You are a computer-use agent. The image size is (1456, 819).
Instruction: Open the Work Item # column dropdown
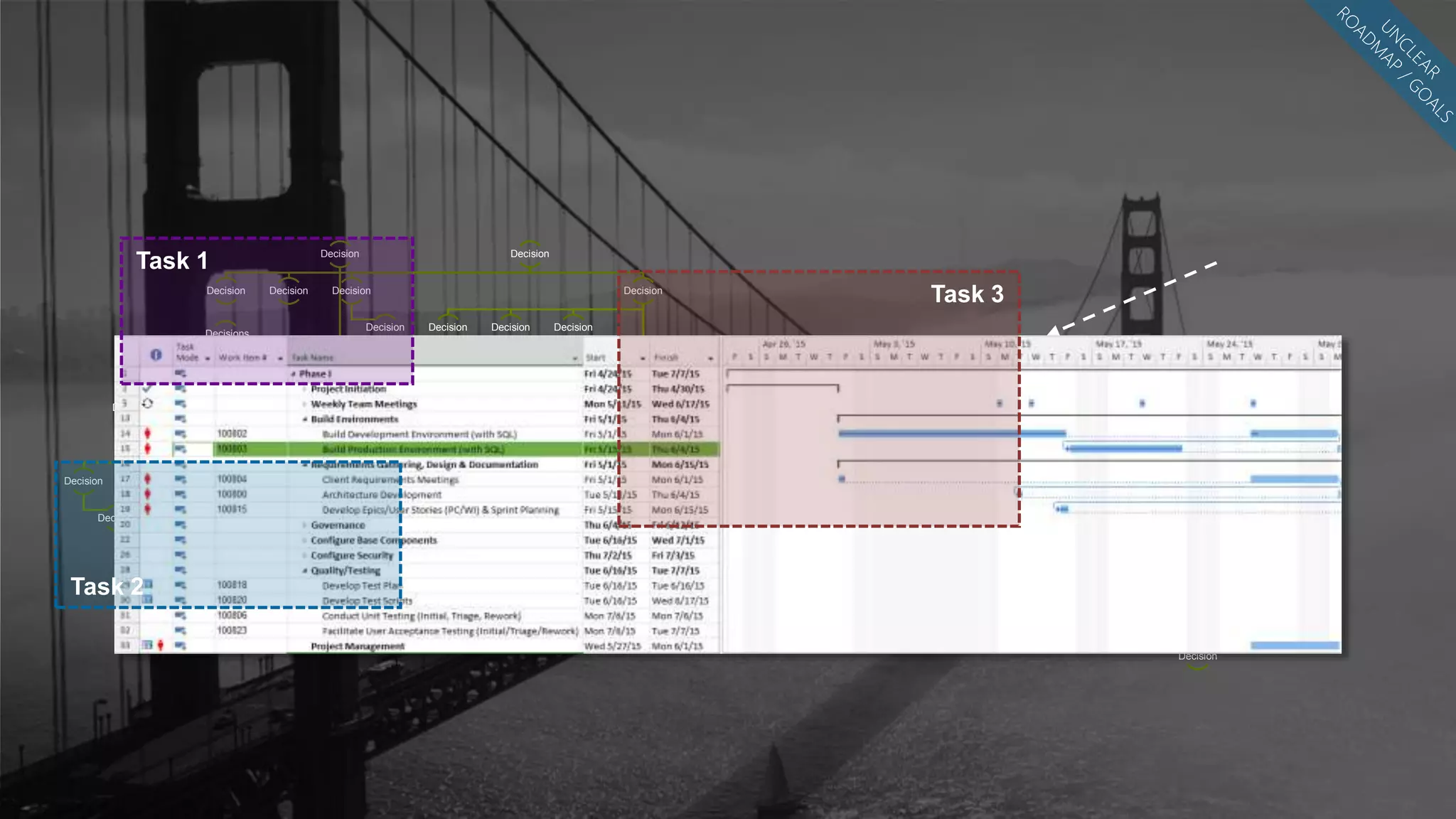click(280, 358)
